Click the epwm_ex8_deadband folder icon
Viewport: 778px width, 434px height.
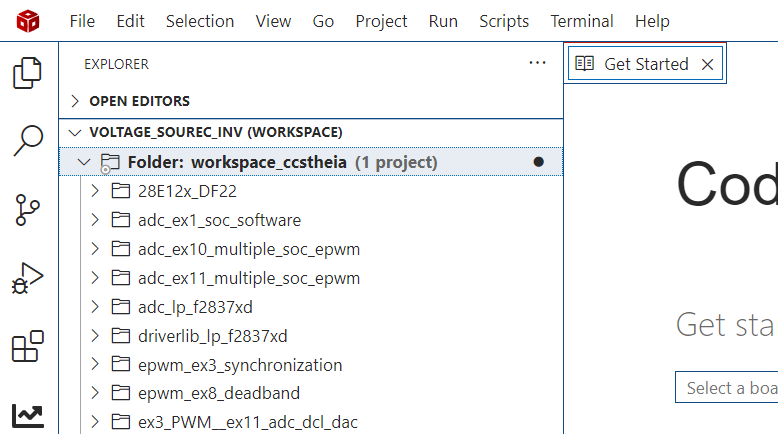pos(121,393)
